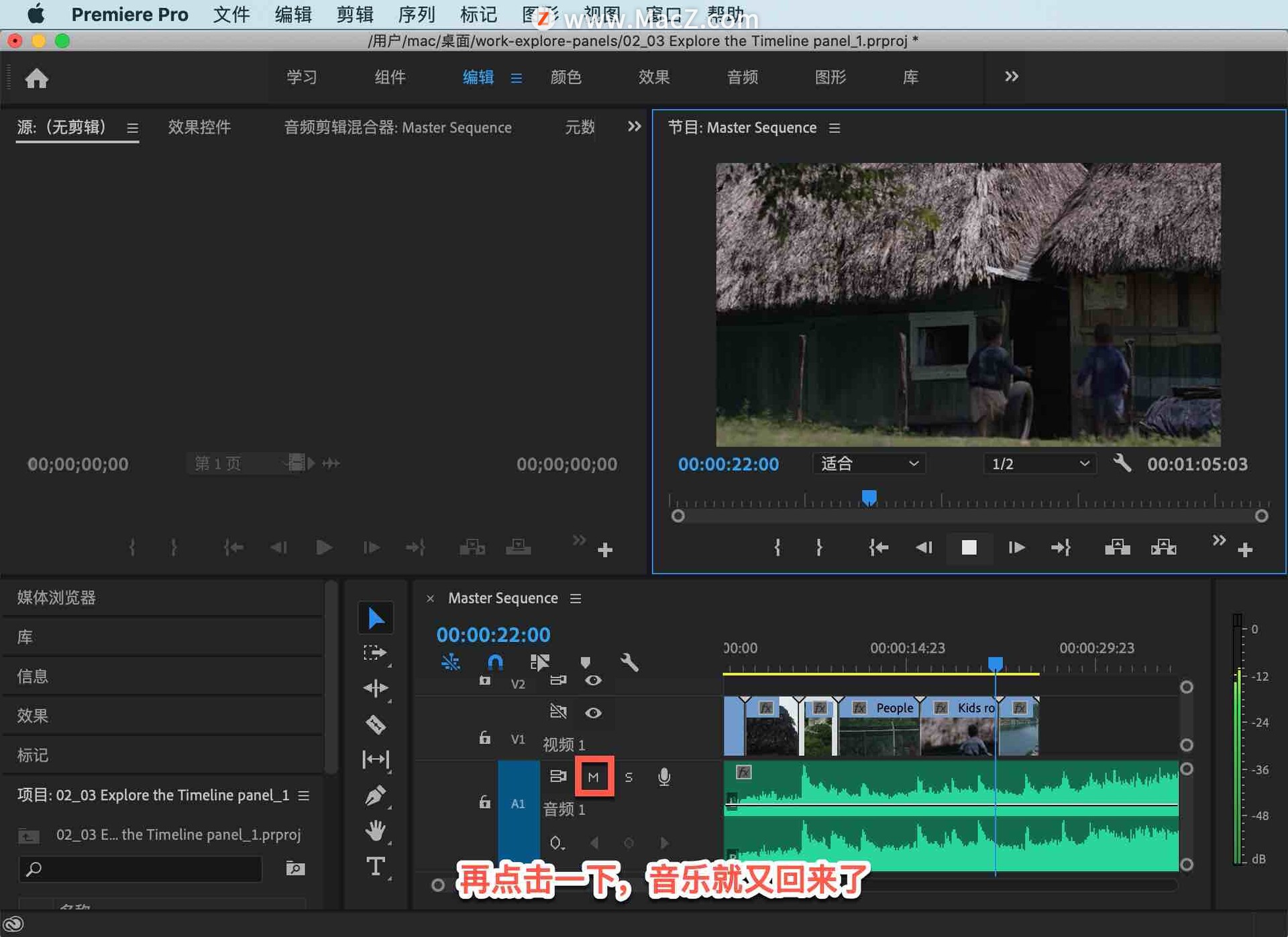This screenshot has height=937, width=1288.
Task: Select the Track Select Forward tool
Action: 375,653
